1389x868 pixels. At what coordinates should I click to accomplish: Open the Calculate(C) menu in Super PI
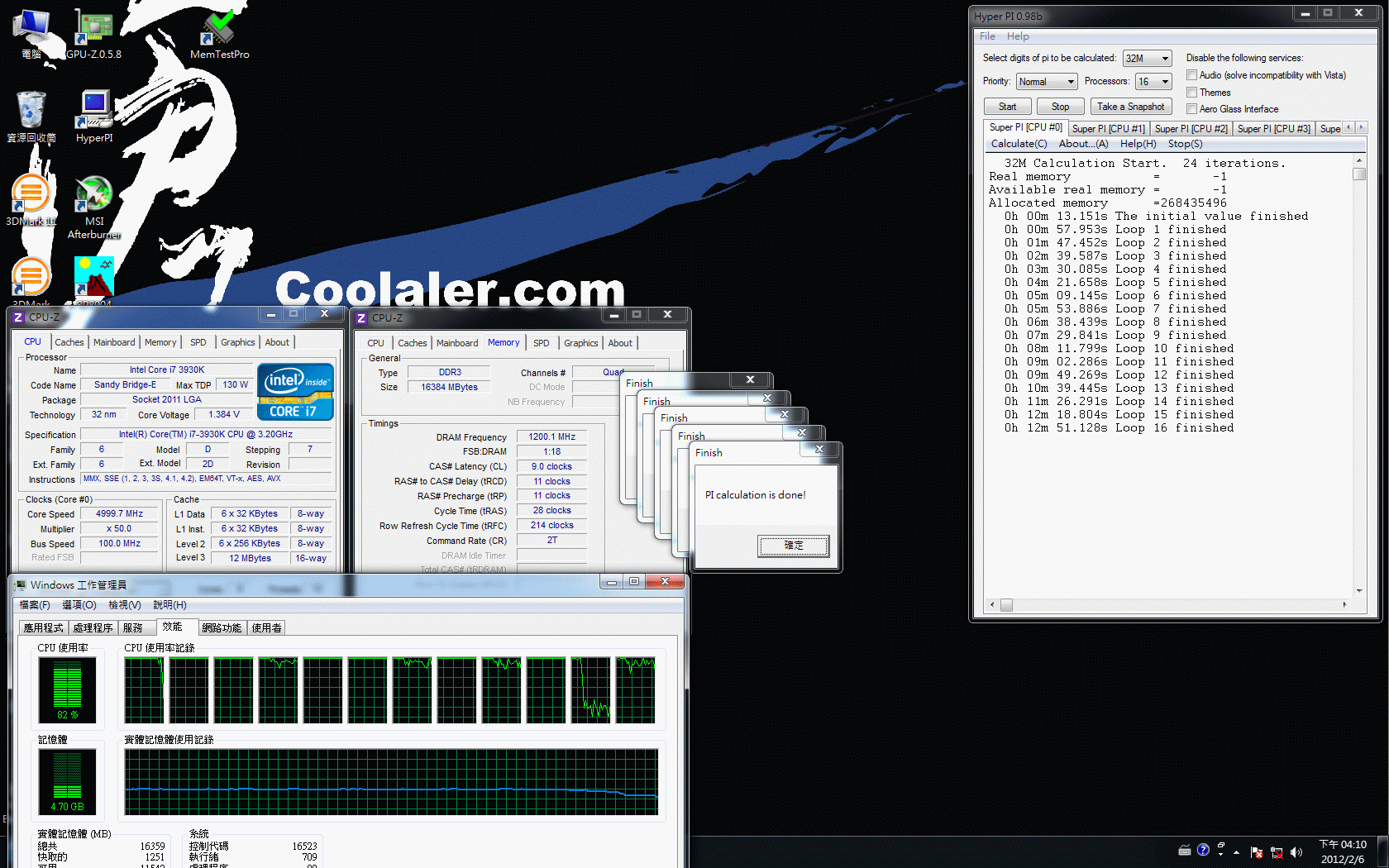point(1019,144)
